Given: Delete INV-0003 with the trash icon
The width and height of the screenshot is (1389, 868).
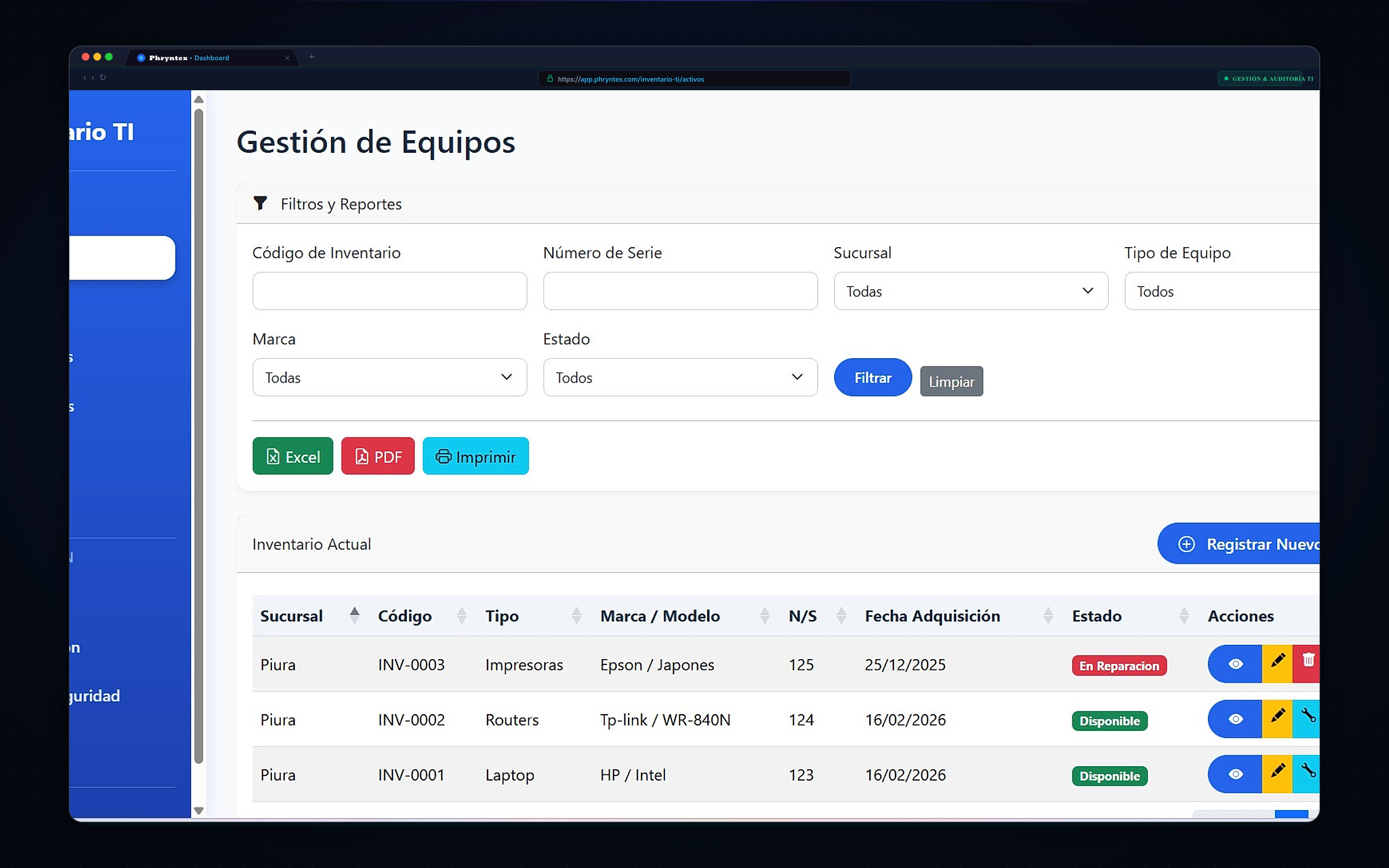Looking at the screenshot, I should pyautogui.click(x=1307, y=664).
